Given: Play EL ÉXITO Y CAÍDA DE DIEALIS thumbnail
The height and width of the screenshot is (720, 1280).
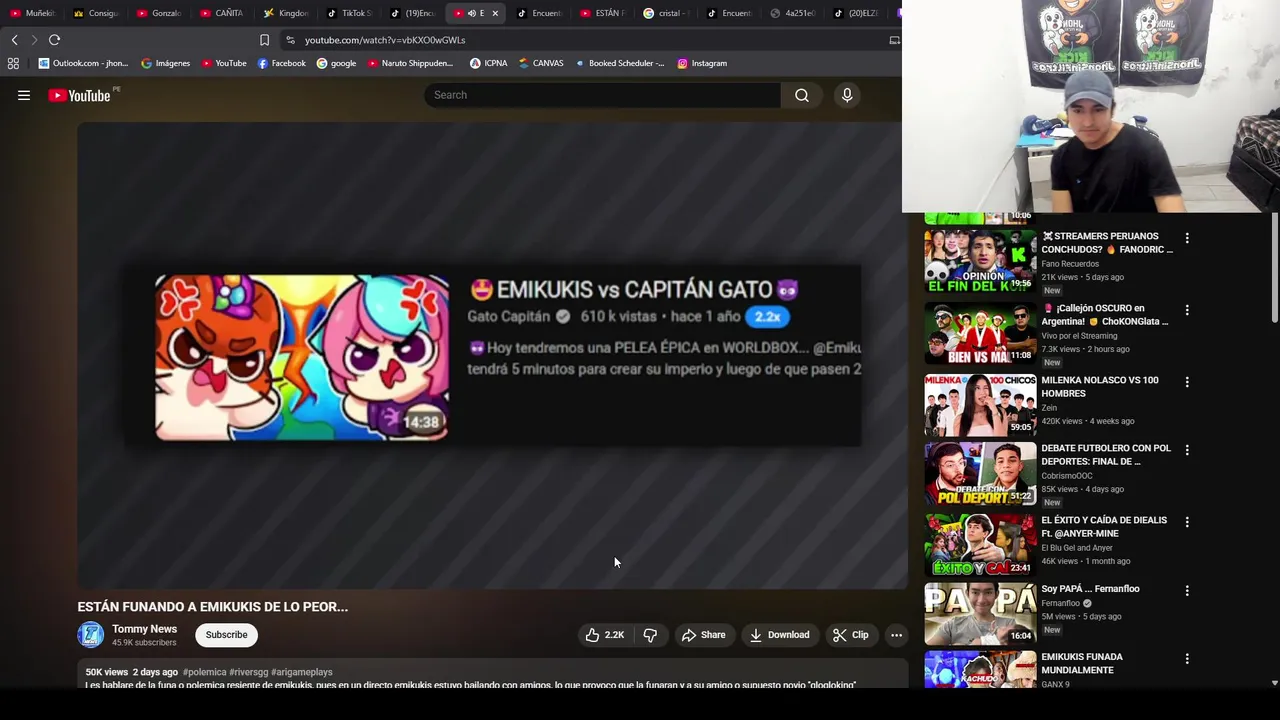Looking at the screenshot, I should [980, 545].
